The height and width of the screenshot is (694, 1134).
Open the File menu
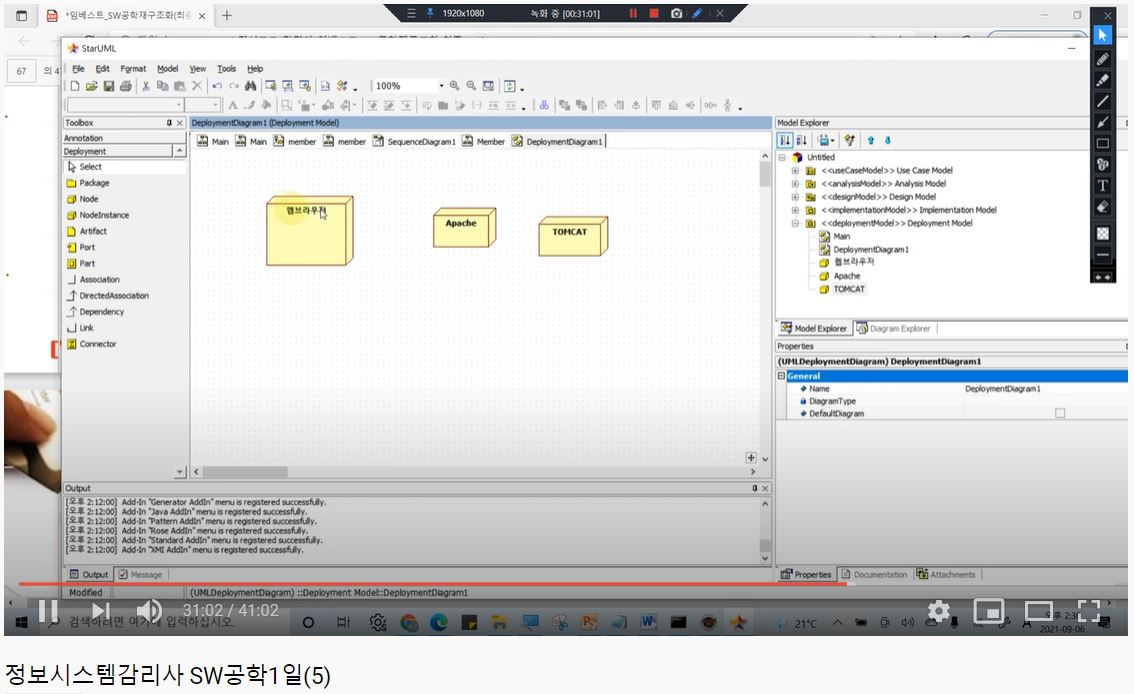(x=78, y=69)
